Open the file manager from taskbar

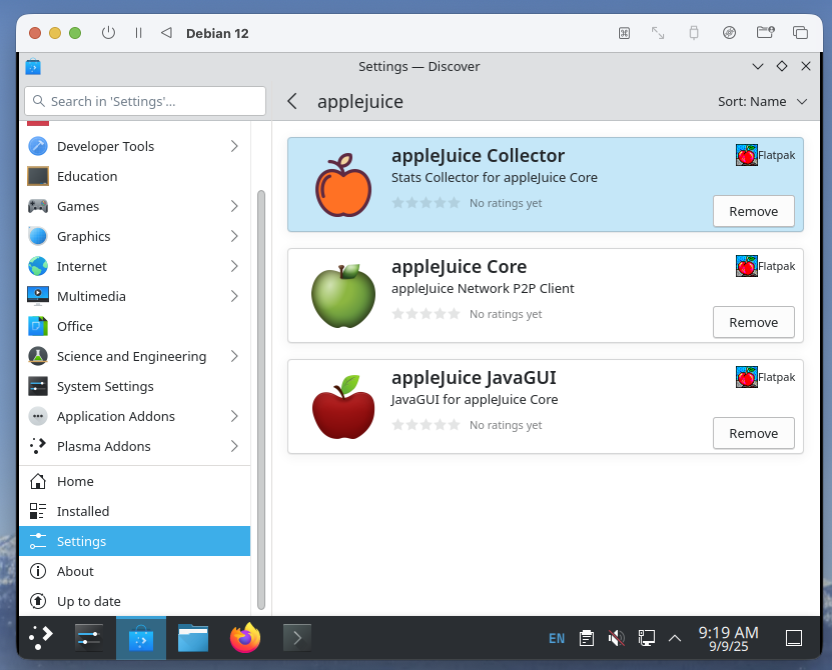(x=193, y=638)
